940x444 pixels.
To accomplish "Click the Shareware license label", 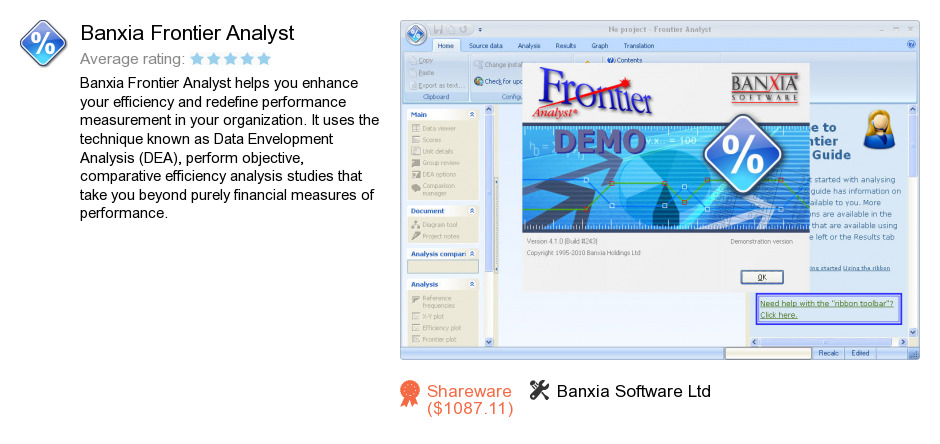I will coord(469,400).
